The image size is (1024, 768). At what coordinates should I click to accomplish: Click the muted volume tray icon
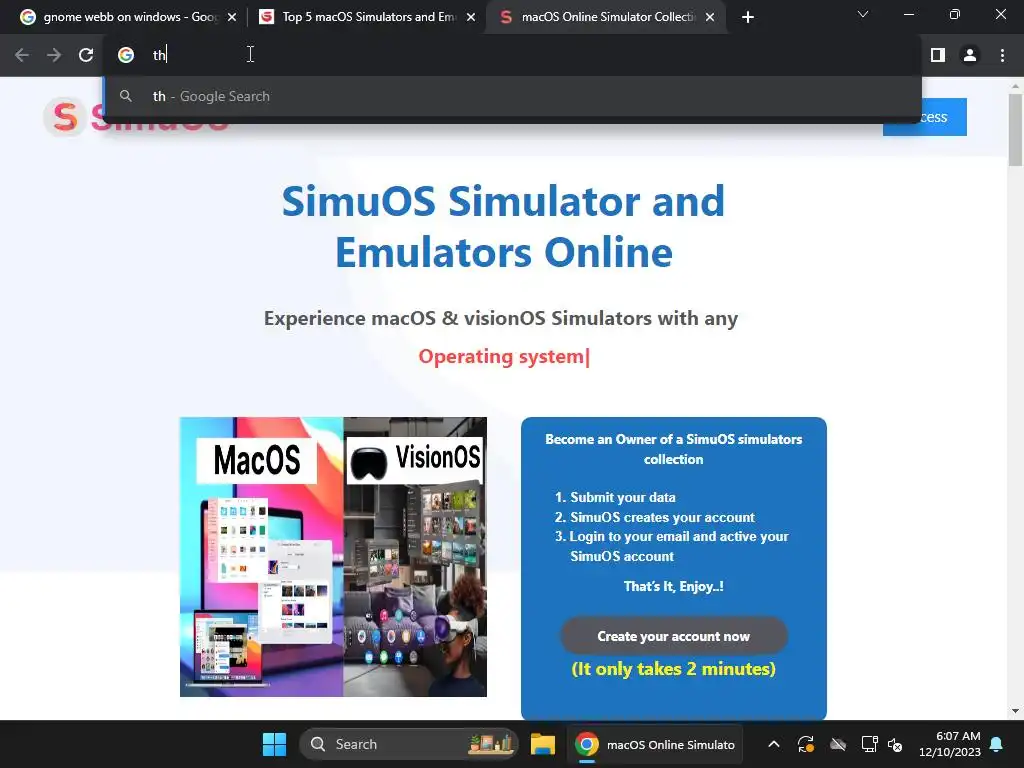(x=895, y=744)
